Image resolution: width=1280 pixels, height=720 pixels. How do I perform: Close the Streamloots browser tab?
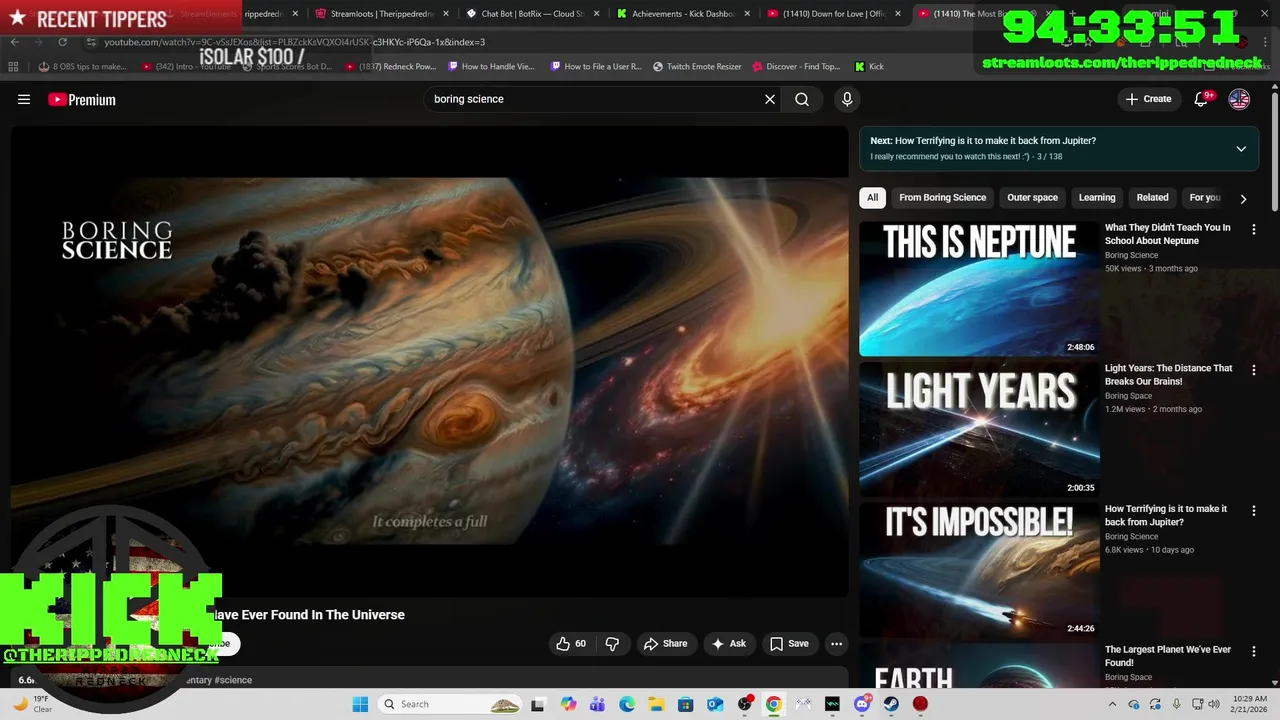coord(445,14)
